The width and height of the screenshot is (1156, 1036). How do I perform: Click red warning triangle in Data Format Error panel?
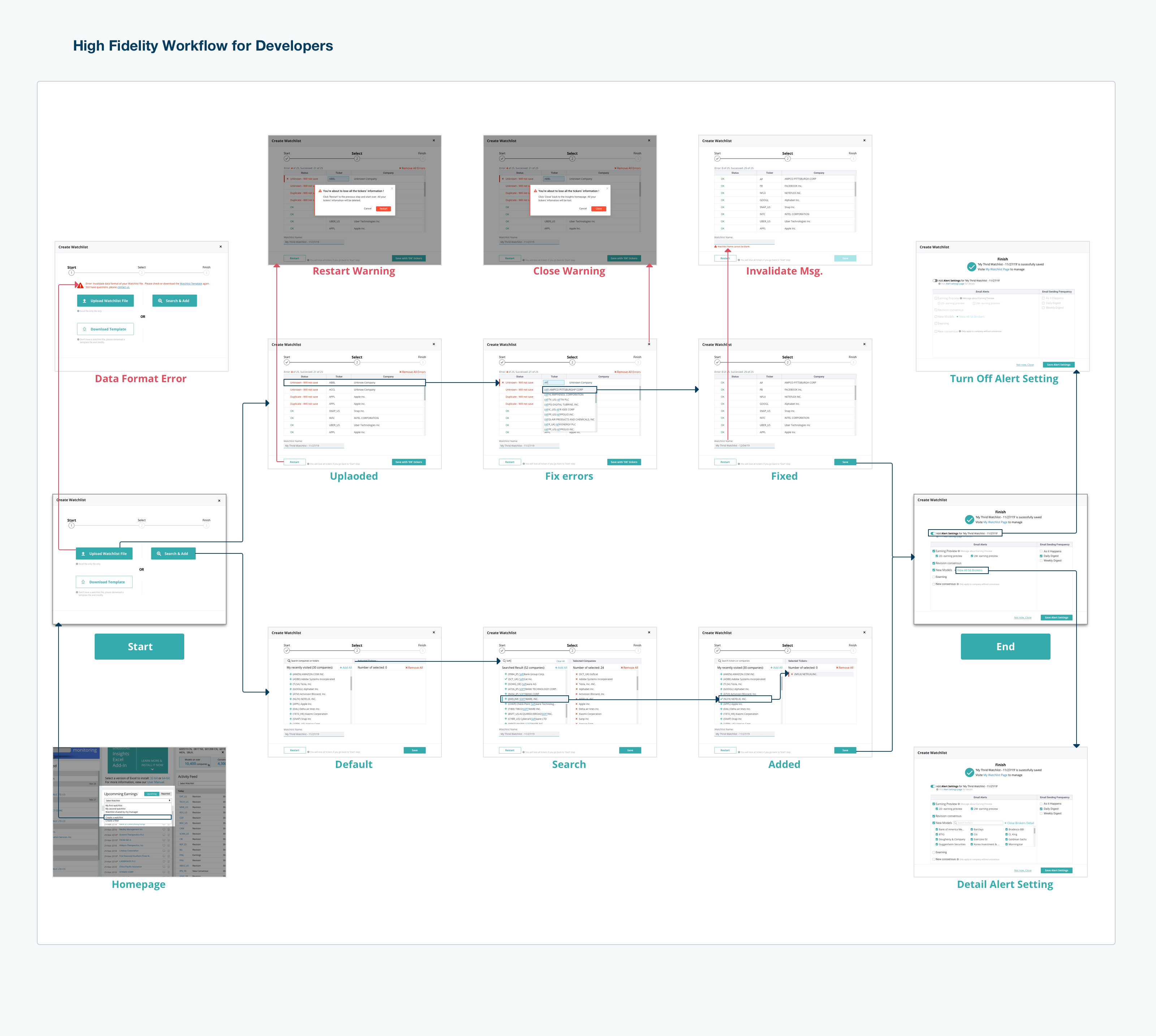point(80,285)
